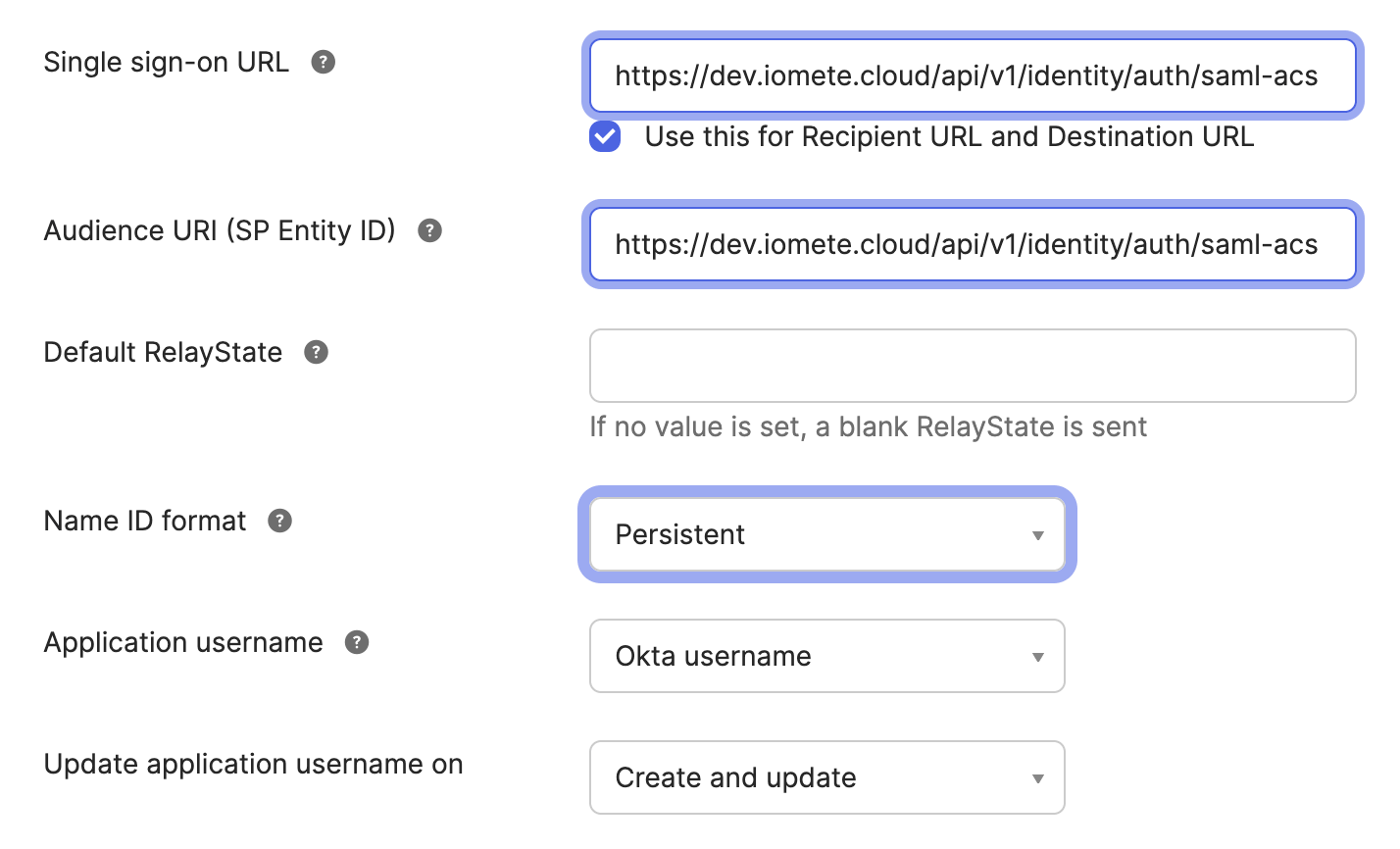Click the 'Default RelayState' label text
The image size is (1400, 849).
(163, 352)
